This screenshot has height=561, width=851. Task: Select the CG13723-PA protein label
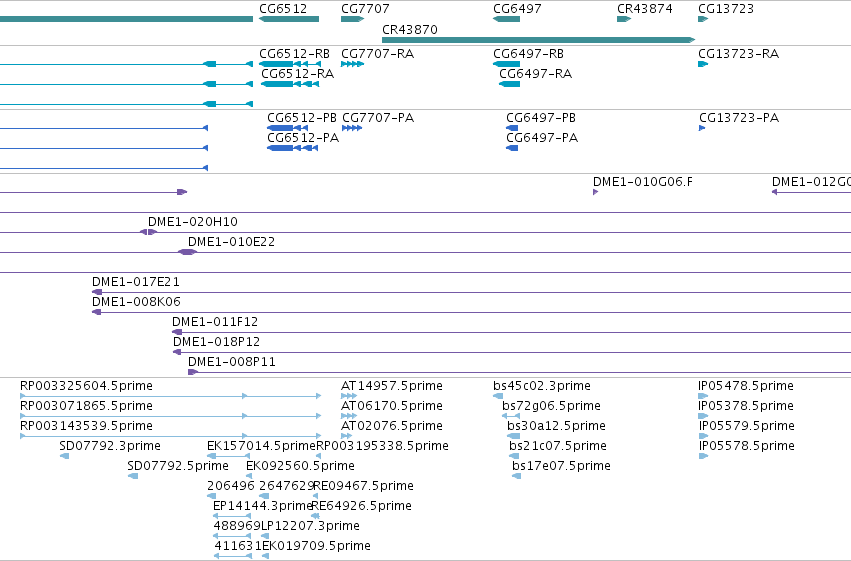pos(739,118)
